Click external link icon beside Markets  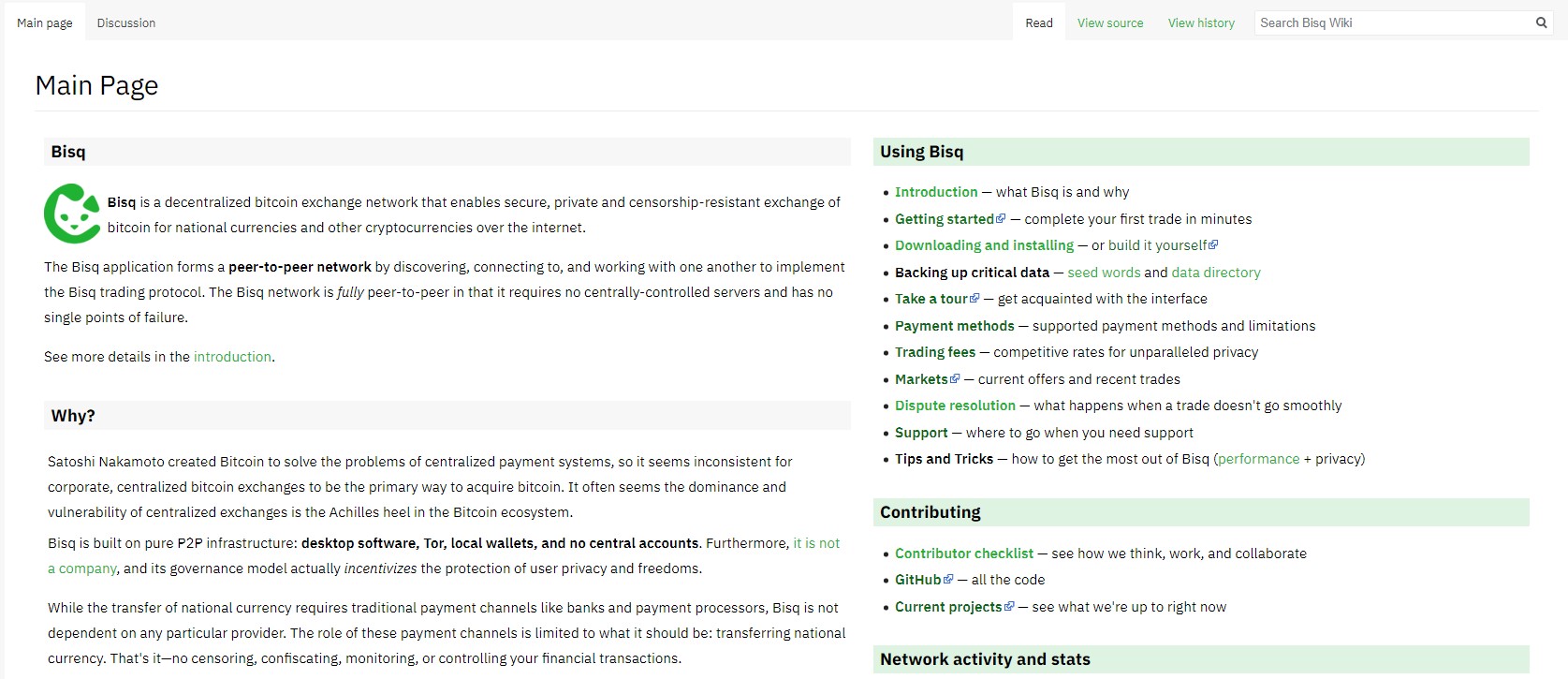(955, 379)
